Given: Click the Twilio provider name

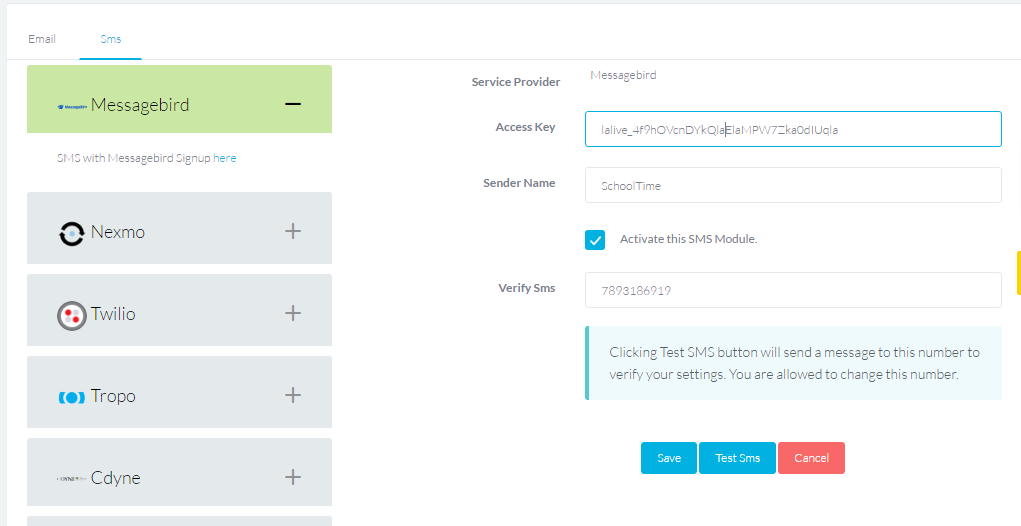Looking at the screenshot, I should (x=113, y=313).
